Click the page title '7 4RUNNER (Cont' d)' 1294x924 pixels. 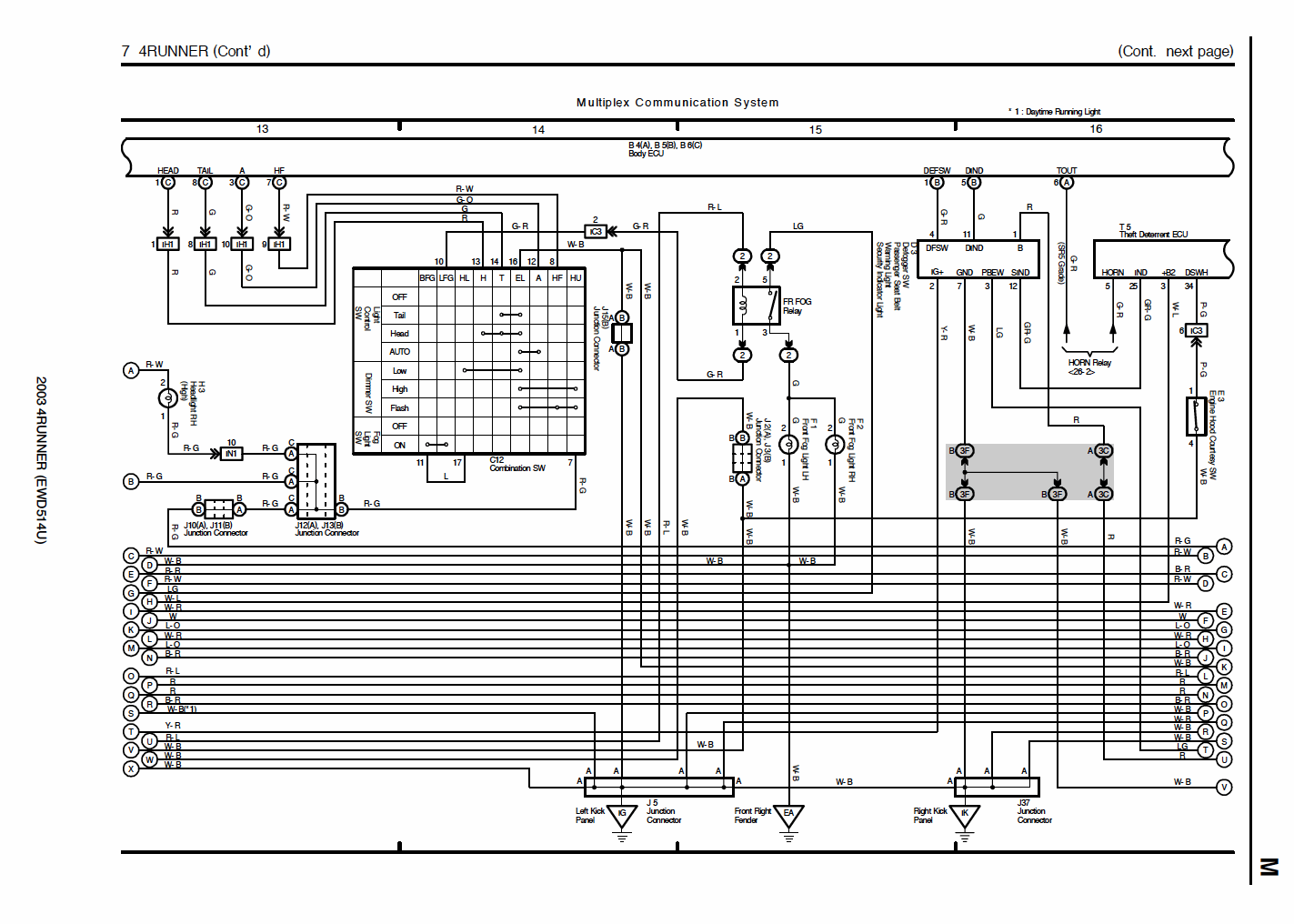pyautogui.click(x=196, y=51)
